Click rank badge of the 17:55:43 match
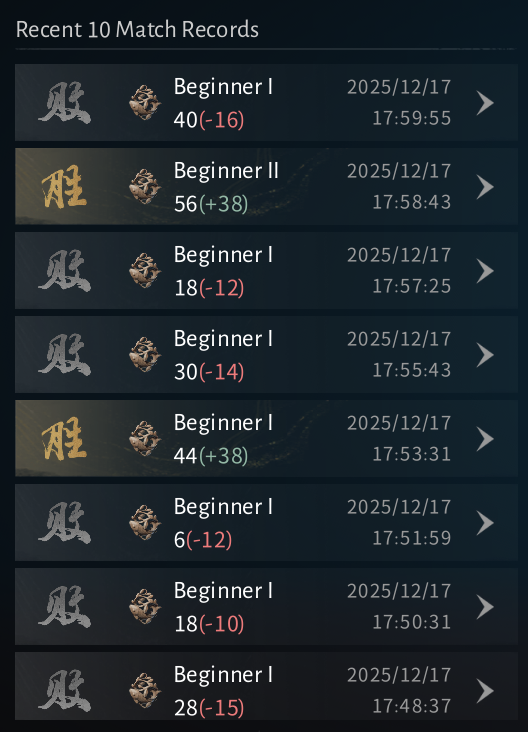528x732 pixels. pos(145,355)
